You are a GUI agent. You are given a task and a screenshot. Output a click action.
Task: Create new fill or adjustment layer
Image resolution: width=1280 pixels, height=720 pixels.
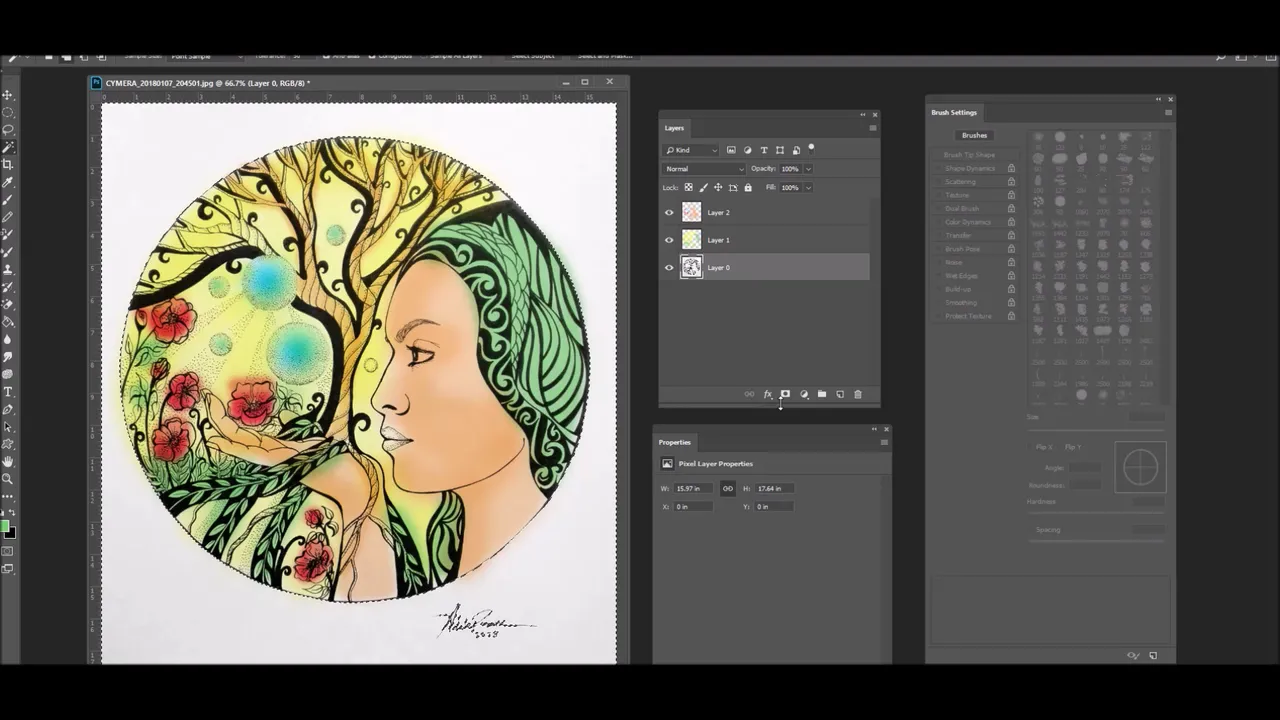tap(804, 394)
